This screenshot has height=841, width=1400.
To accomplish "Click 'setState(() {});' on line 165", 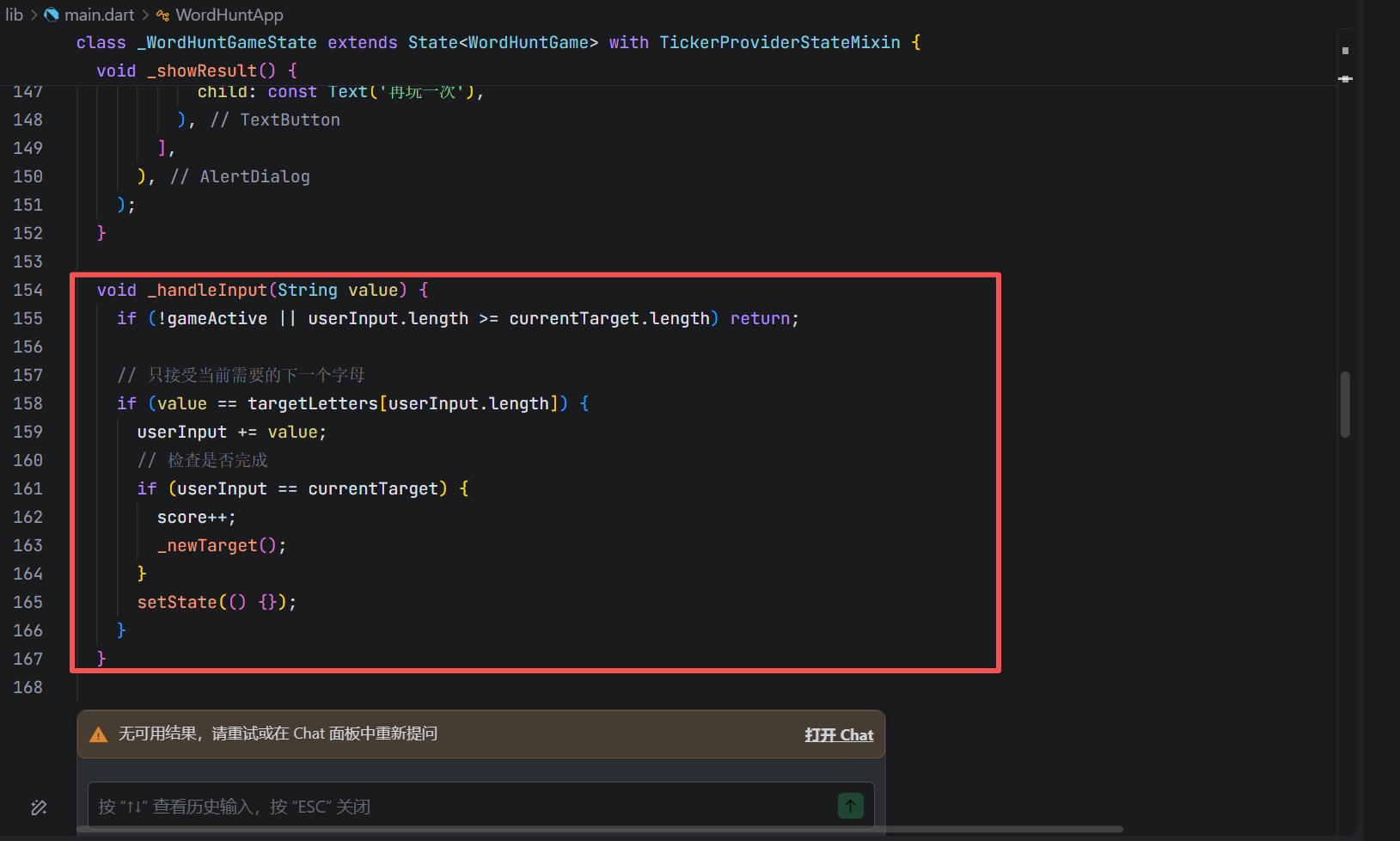I will click(217, 602).
